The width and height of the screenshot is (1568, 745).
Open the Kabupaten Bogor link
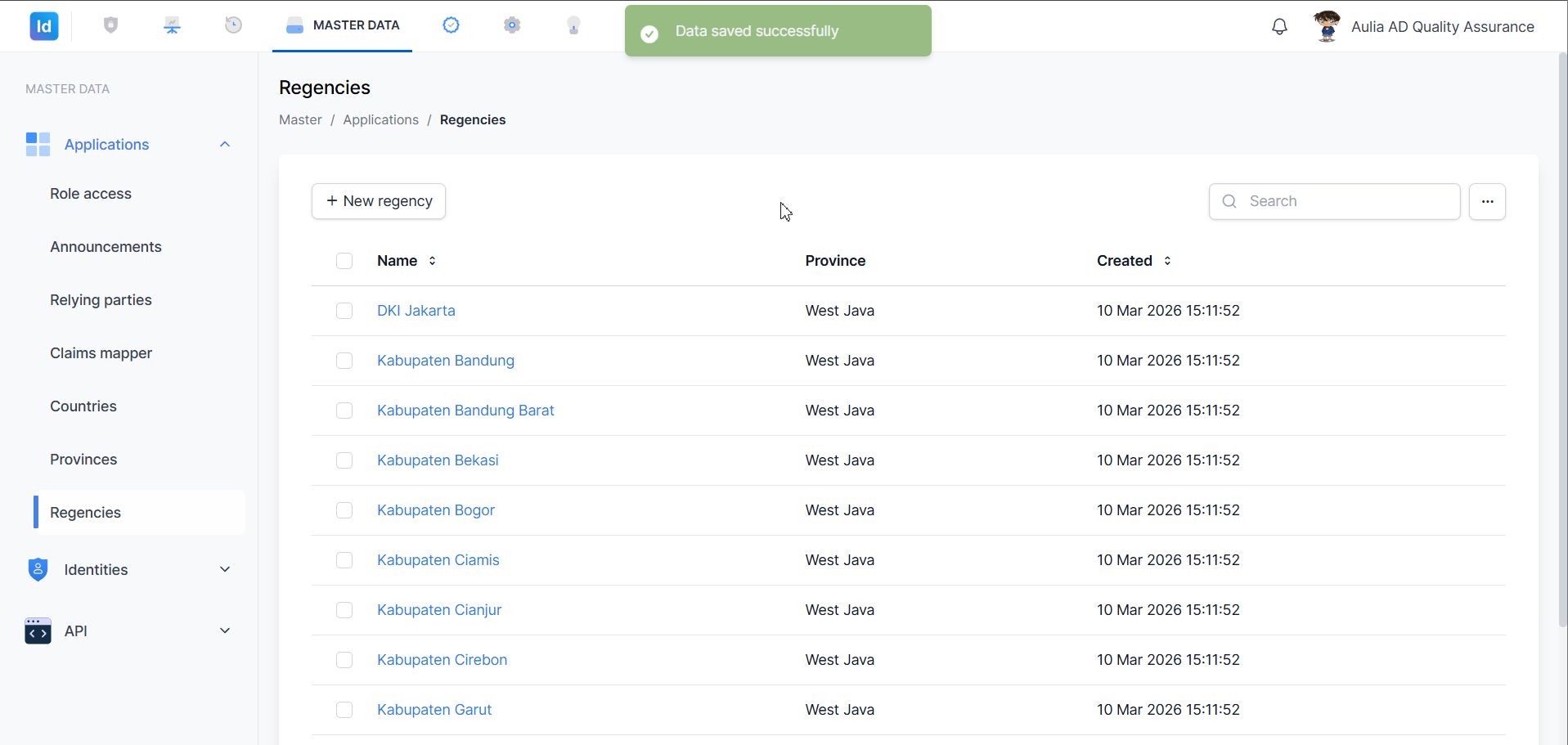coord(436,510)
